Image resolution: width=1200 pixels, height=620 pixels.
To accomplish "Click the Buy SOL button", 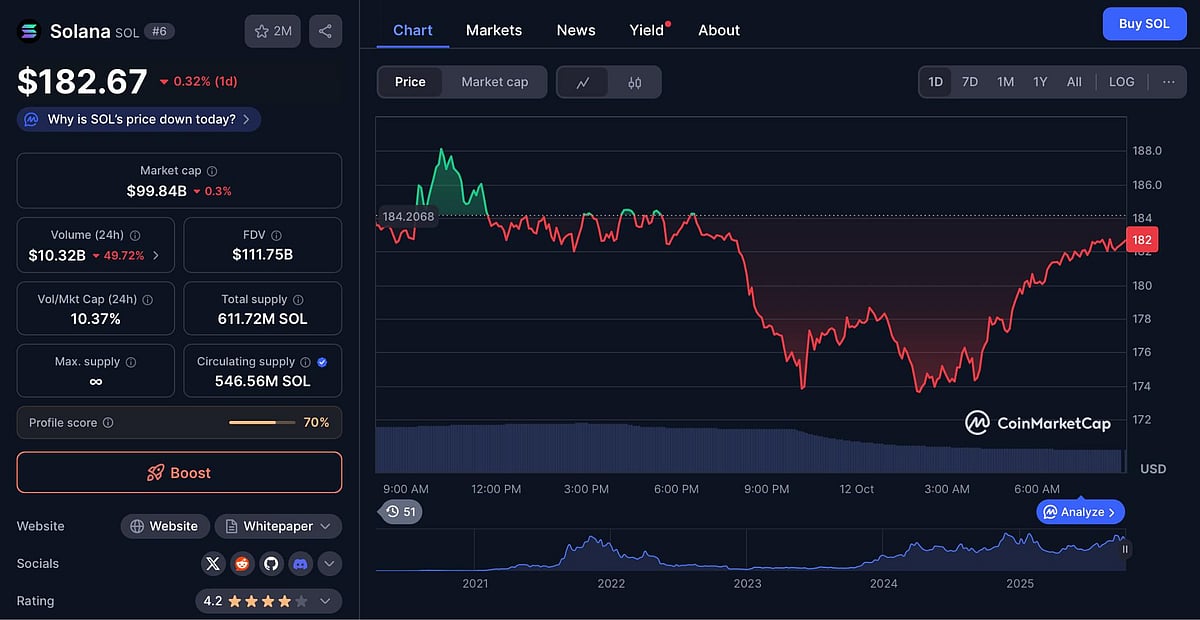I will point(1144,23).
